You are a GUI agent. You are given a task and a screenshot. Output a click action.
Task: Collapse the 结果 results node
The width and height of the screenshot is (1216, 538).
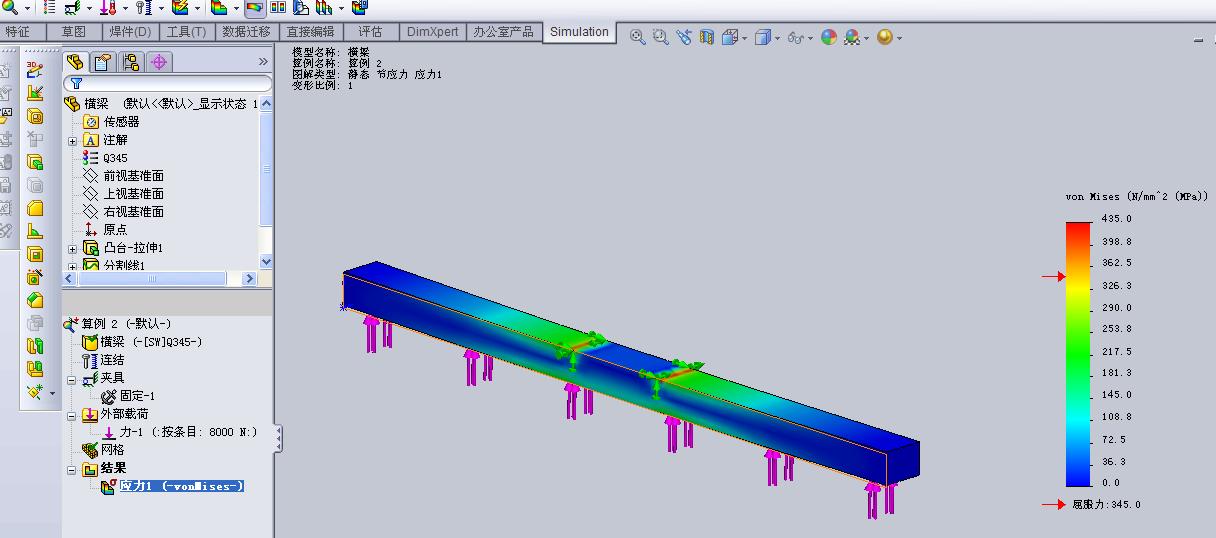(72, 470)
